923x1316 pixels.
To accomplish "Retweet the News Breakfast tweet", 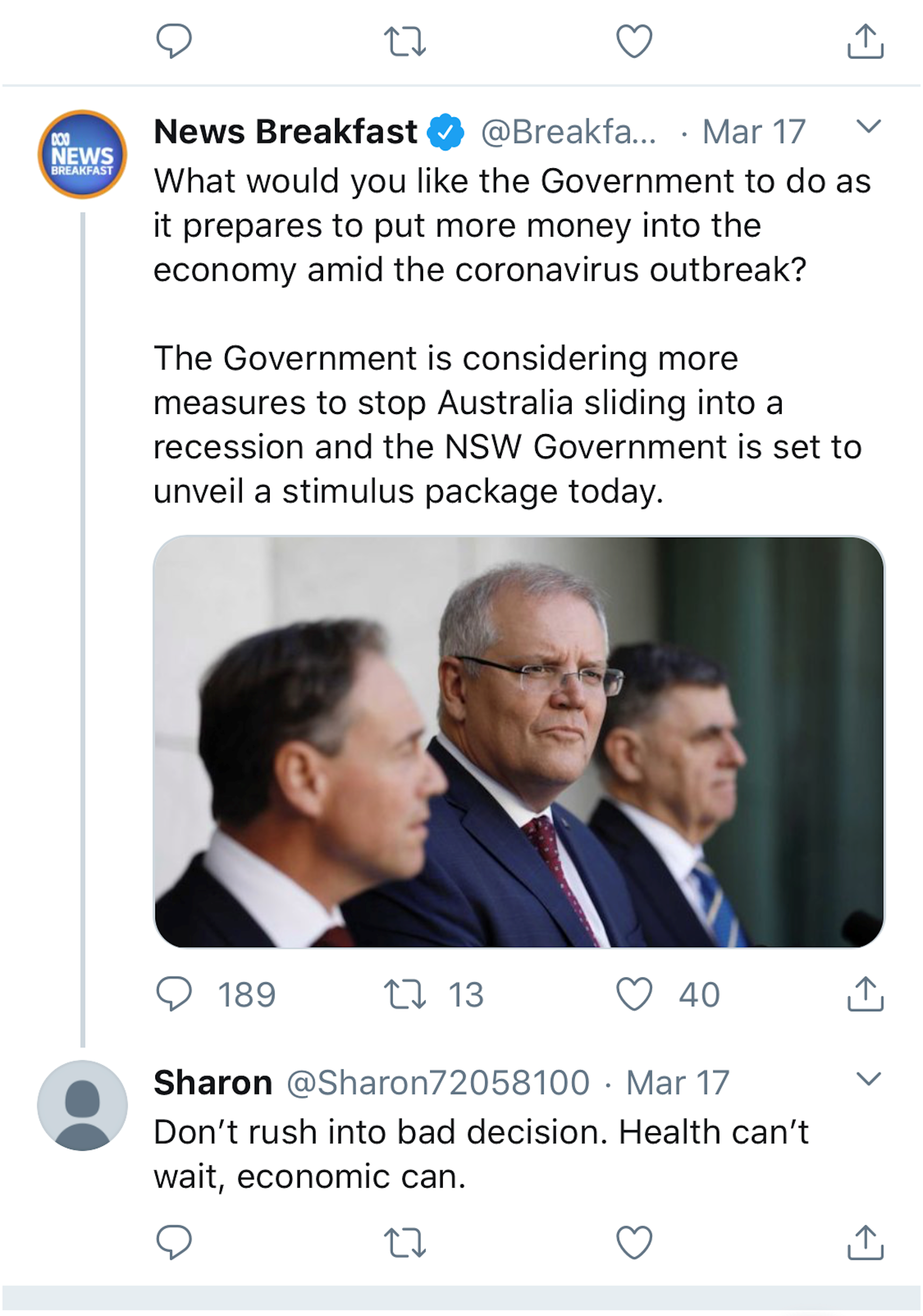I will tap(404, 994).
